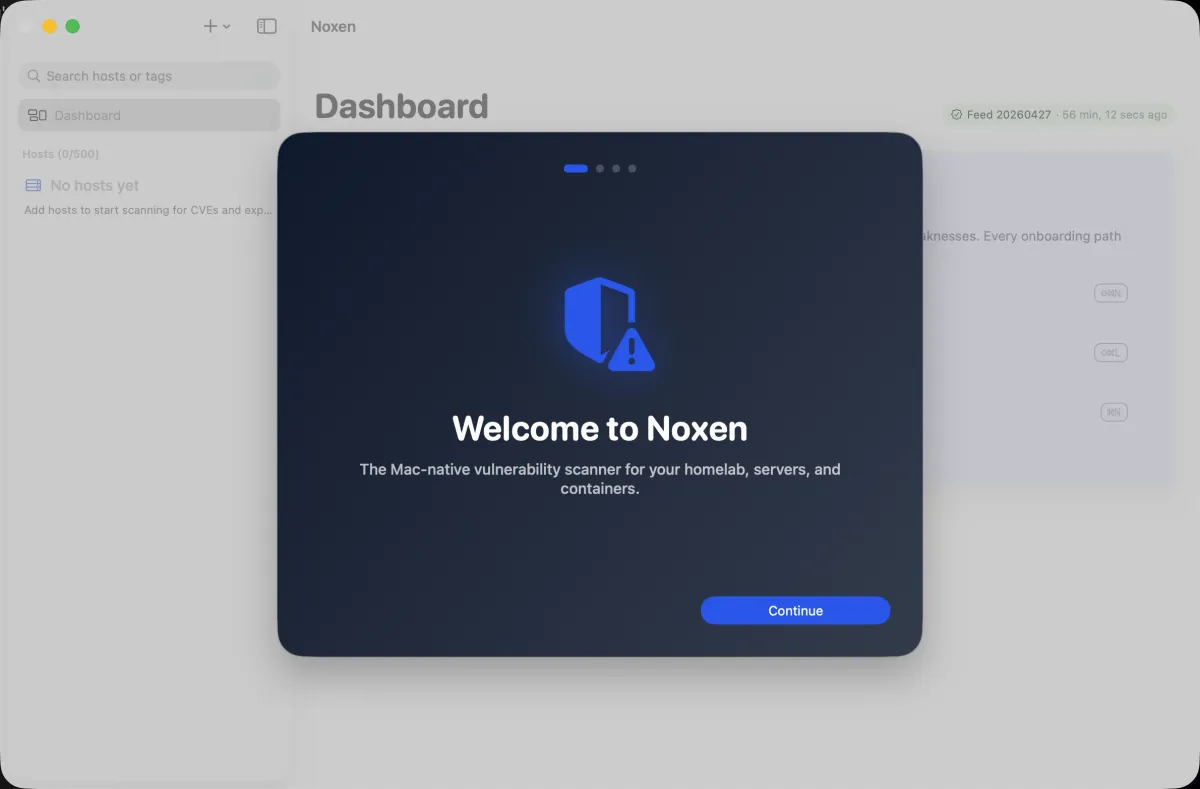Collapse the Hosts (0/500) section
1200x789 pixels.
click(x=58, y=153)
